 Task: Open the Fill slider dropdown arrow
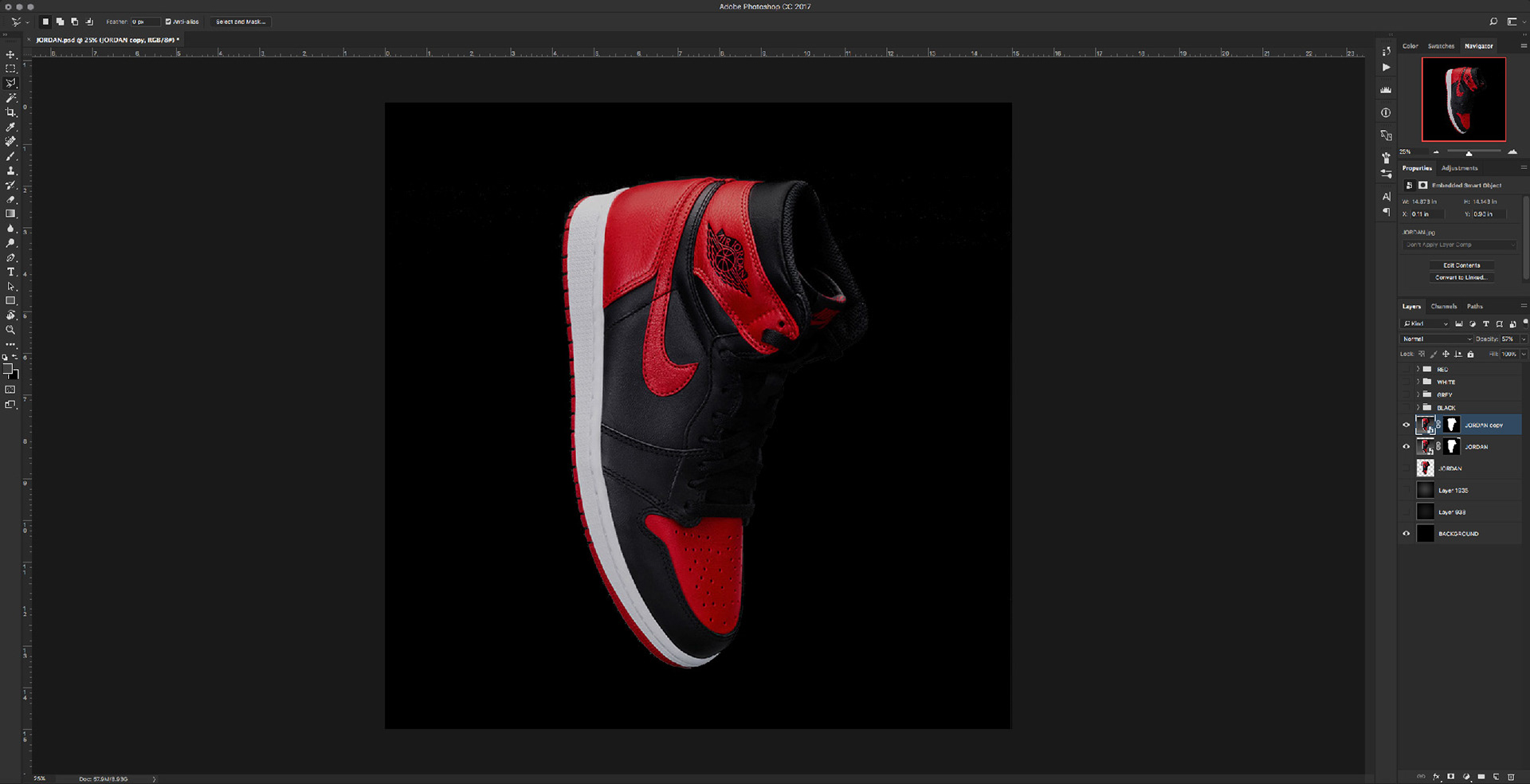point(1524,354)
